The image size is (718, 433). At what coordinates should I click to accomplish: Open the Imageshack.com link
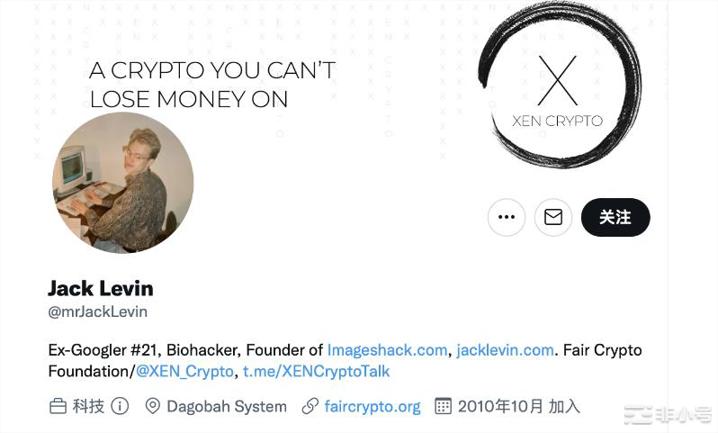pos(387,350)
